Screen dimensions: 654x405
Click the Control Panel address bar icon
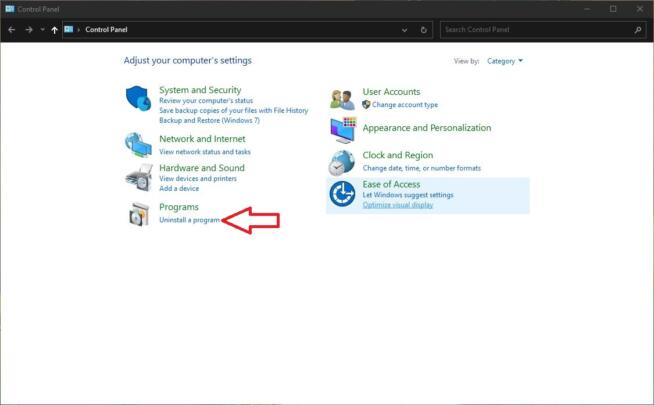click(69, 29)
